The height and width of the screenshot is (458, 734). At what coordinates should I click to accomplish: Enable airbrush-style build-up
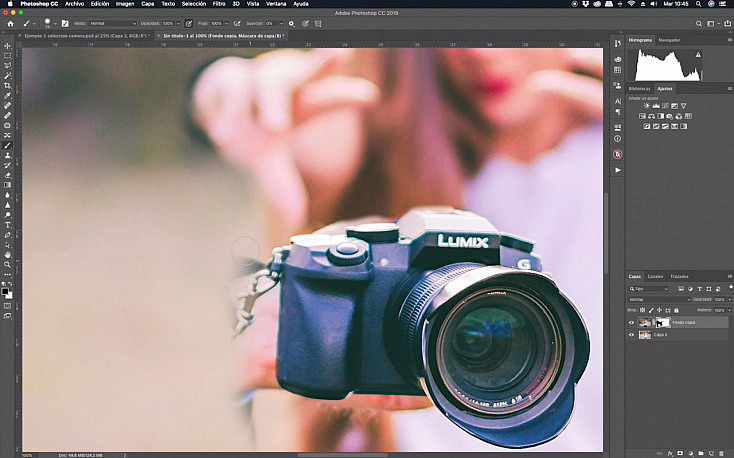[x=237, y=23]
